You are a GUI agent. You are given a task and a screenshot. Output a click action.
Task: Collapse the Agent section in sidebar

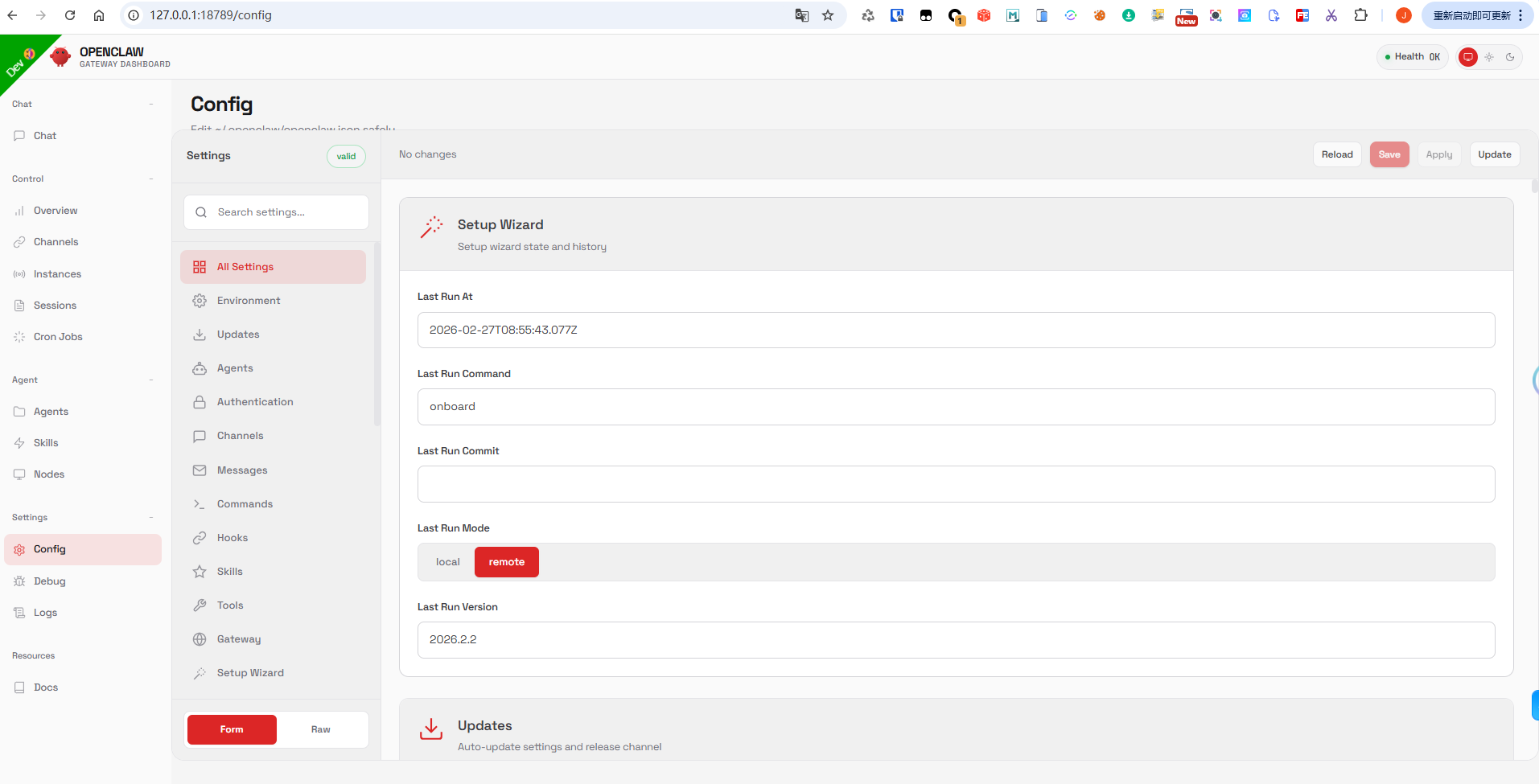(151, 380)
